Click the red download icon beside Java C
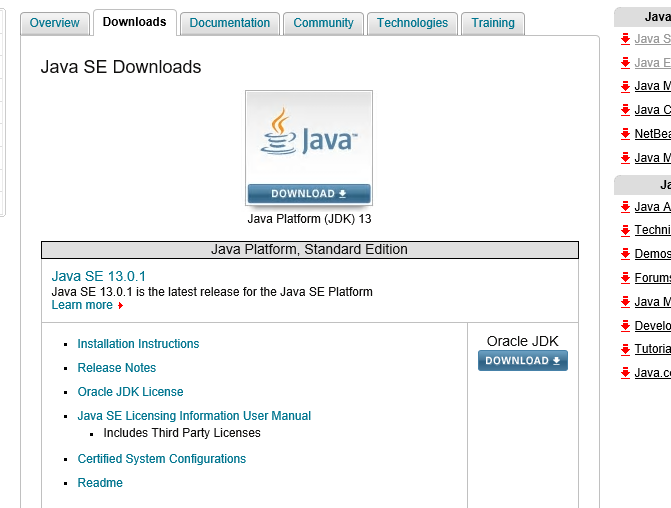Screen dimensions: 671x508 625,110
